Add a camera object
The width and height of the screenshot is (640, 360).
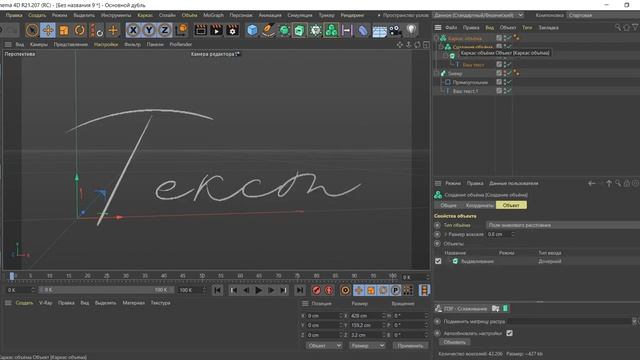point(395,30)
